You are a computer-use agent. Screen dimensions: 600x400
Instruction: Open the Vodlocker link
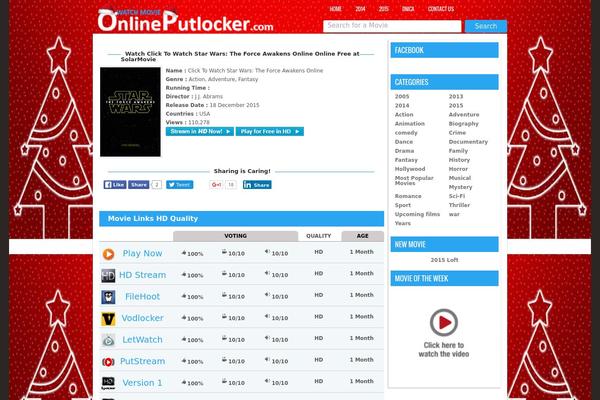coord(142,318)
